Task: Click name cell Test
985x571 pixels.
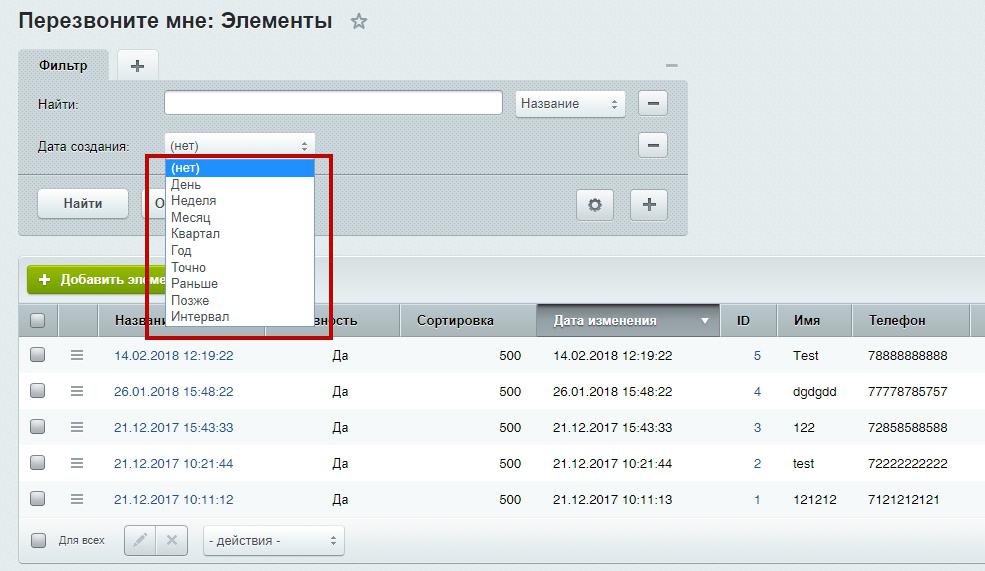Action: point(805,356)
